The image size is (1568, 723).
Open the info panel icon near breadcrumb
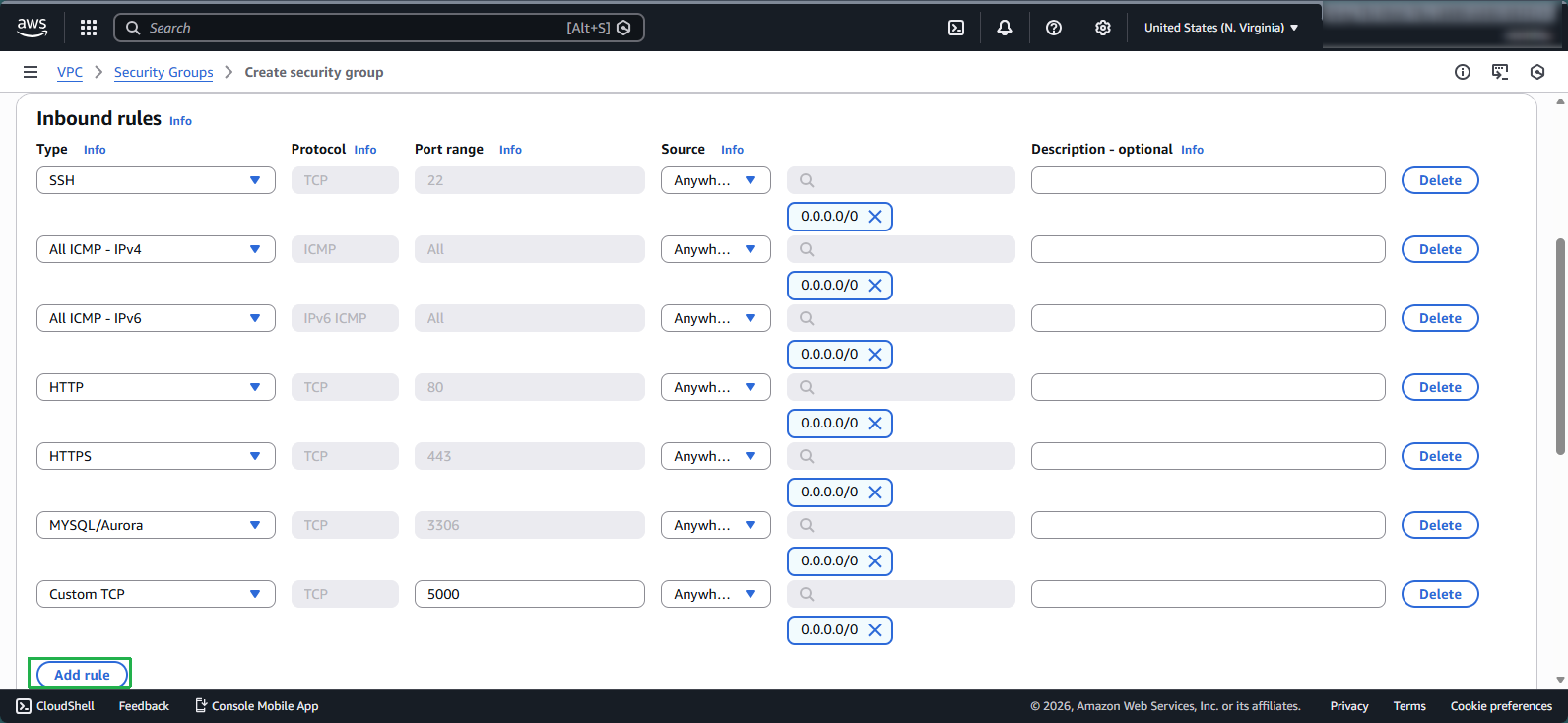point(1463,72)
